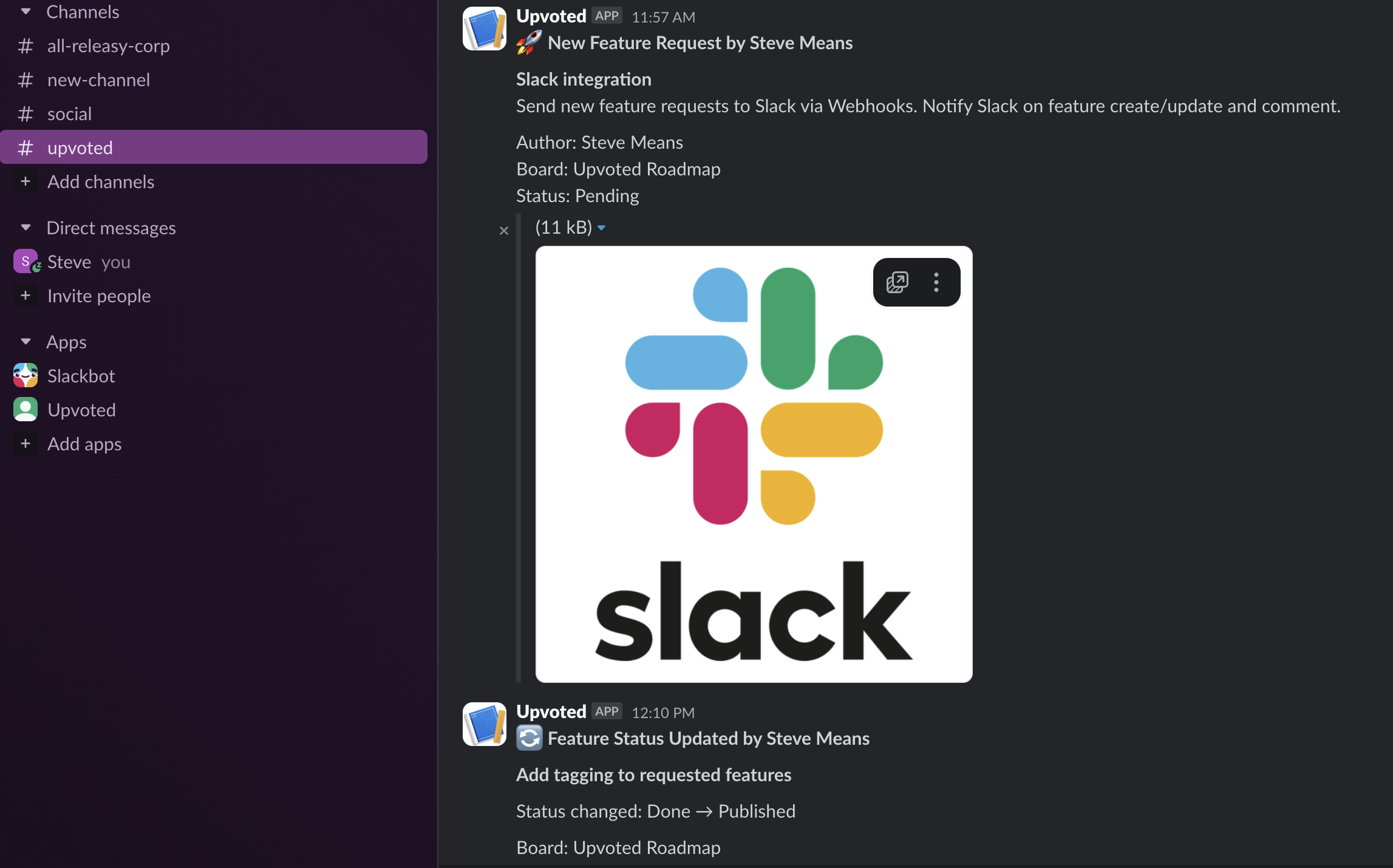Click the "Slack integration" heading text
The width and height of the screenshot is (1393, 868).
pyautogui.click(x=584, y=80)
